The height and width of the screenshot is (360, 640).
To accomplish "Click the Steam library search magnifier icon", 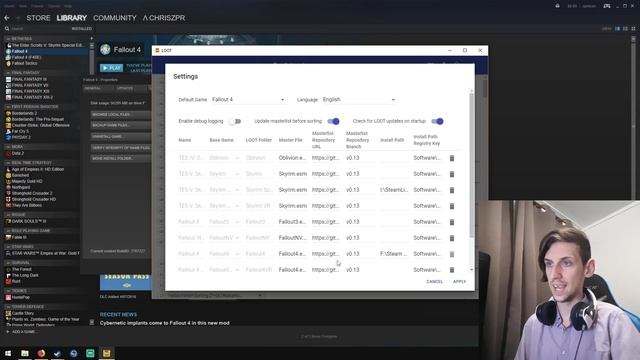I will click(x=7, y=29).
